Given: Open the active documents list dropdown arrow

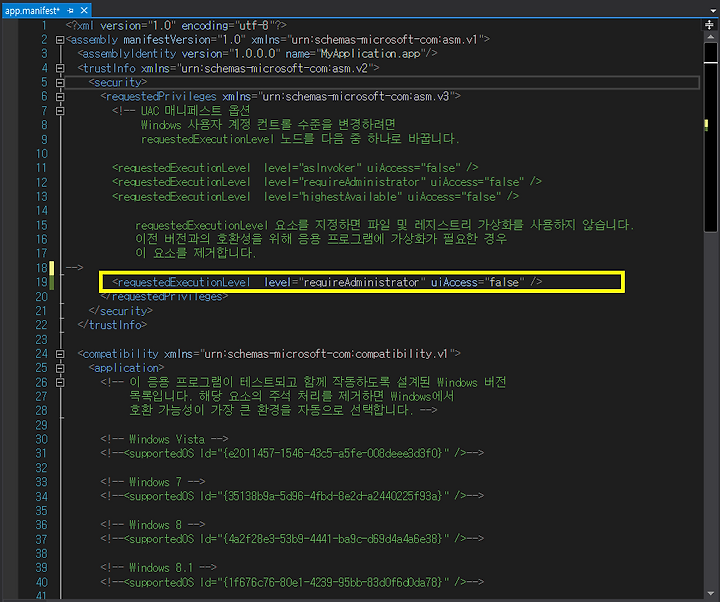Looking at the screenshot, I should coord(713,10).
